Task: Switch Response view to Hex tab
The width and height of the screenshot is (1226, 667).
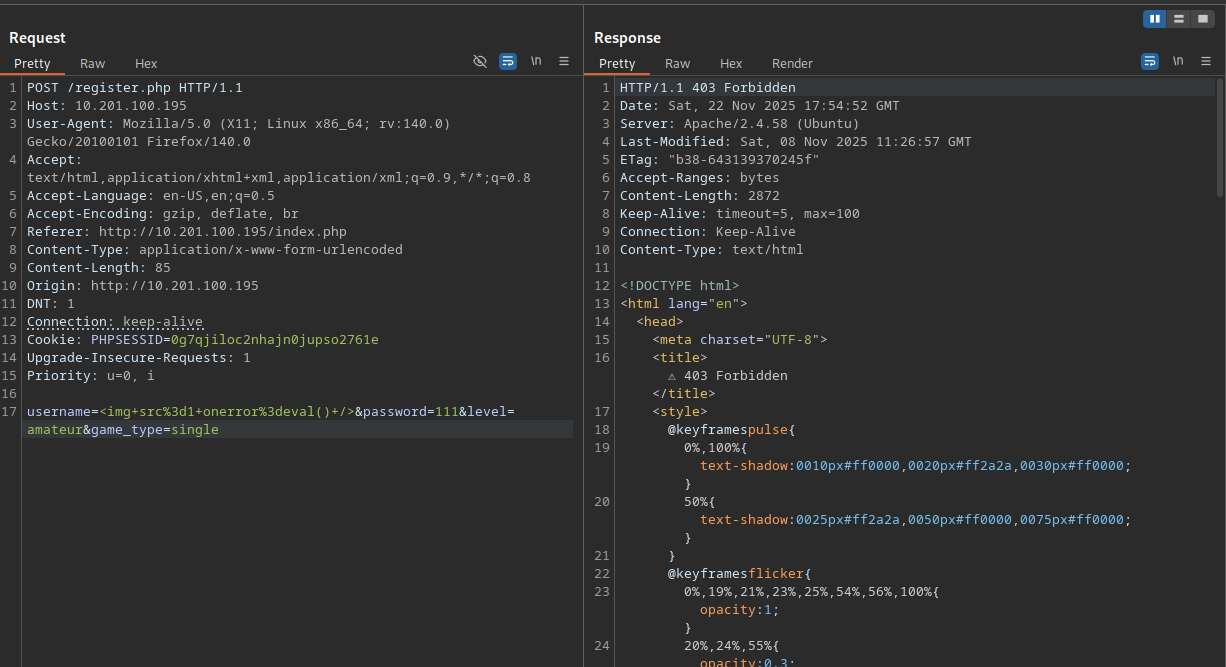Action: click(731, 63)
